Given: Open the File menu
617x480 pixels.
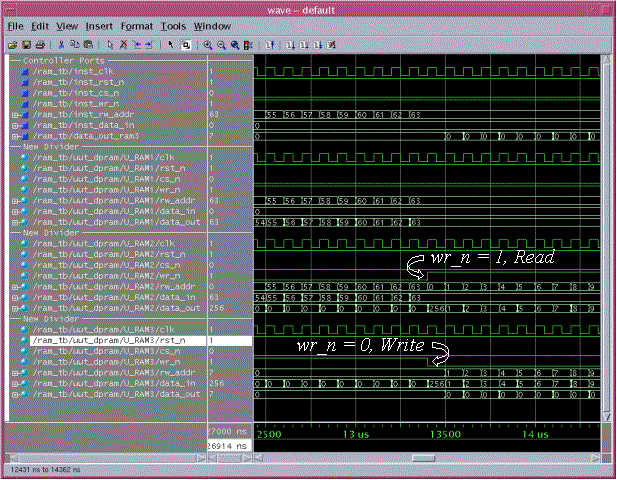Looking at the screenshot, I should [x=16, y=25].
